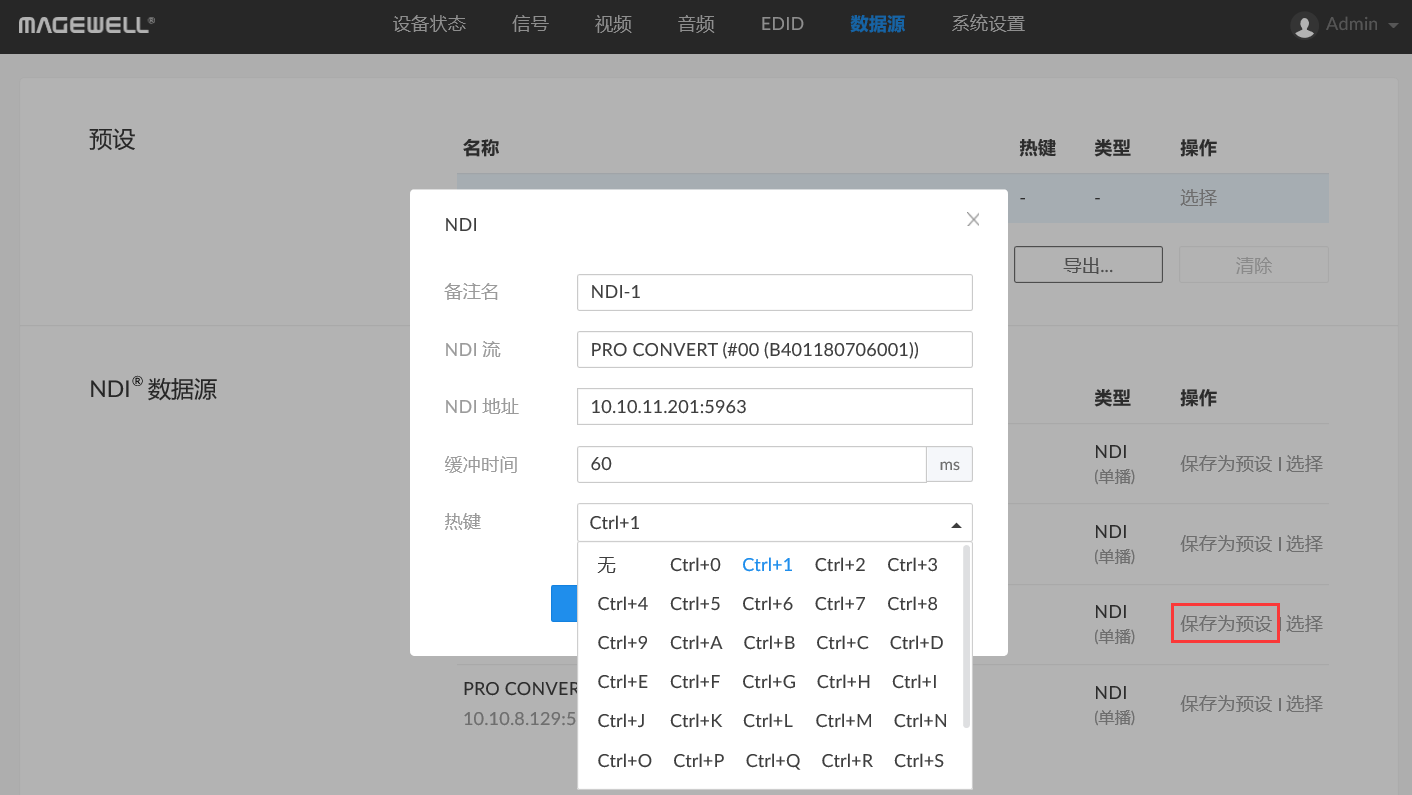Go to 系统设置 tab

point(988,25)
